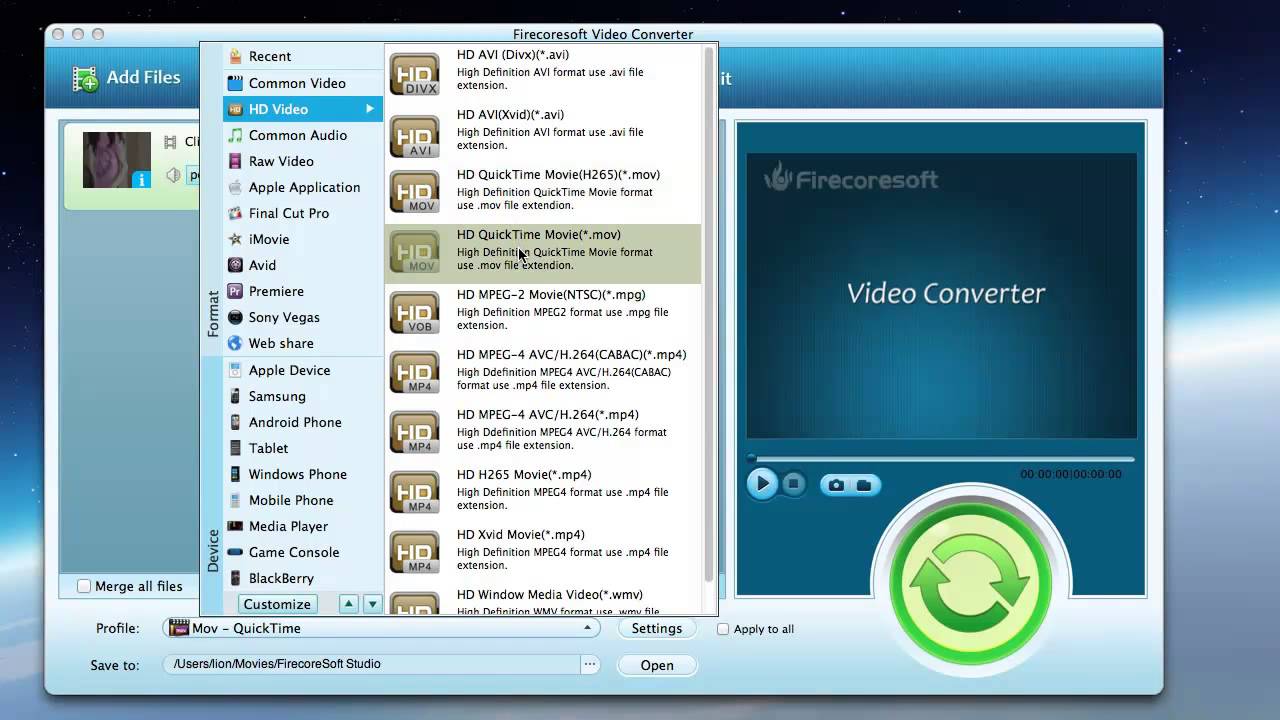This screenshot has height=720, width=1280.
Task: Choose HD MPEG-4 AVC/H.264(*.mp4) format text
Action: [x=548, y=415]
